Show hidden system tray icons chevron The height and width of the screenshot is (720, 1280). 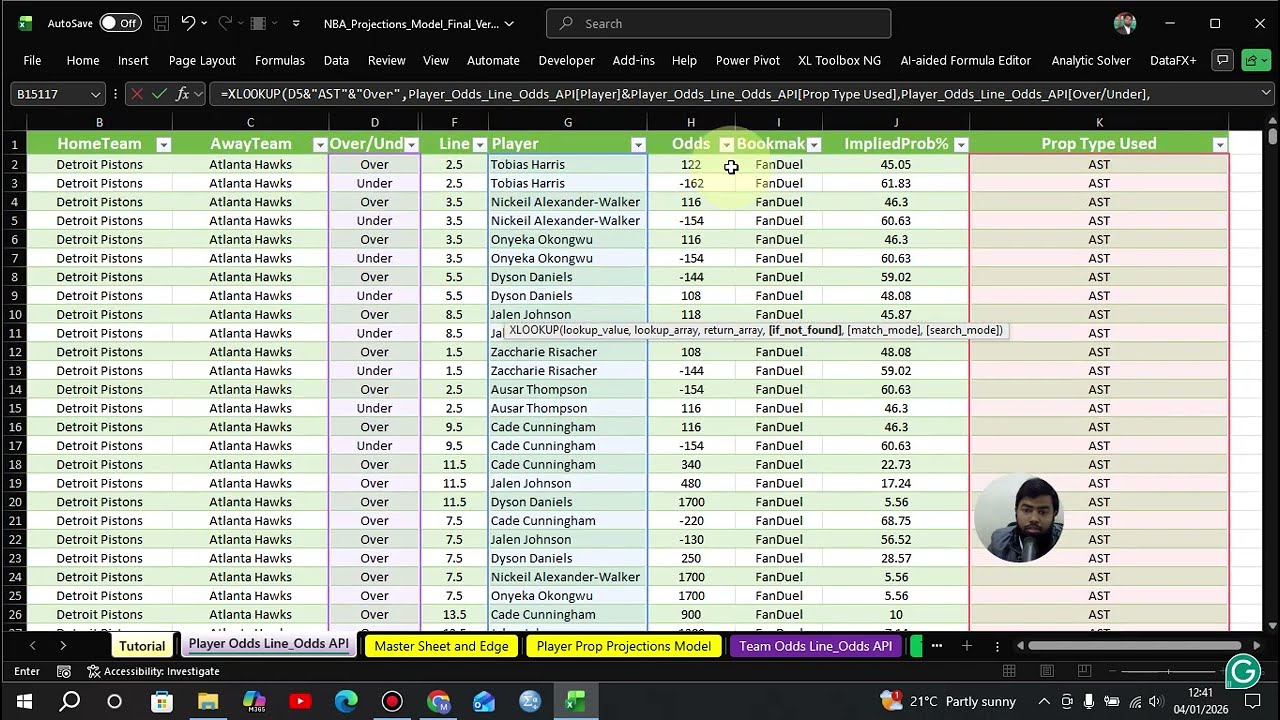1043,701
